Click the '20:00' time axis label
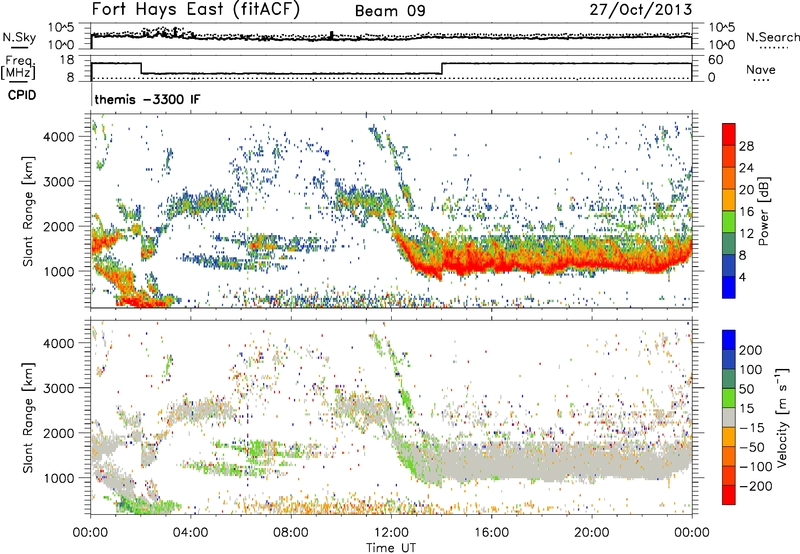The width and height of the screenshot is (800, 554). pyautogui.click(x=591, y=533)
